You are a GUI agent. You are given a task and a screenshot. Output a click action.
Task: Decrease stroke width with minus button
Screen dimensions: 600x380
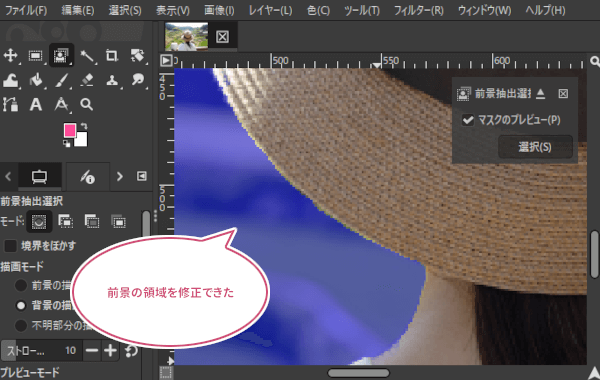click(92, 351)
